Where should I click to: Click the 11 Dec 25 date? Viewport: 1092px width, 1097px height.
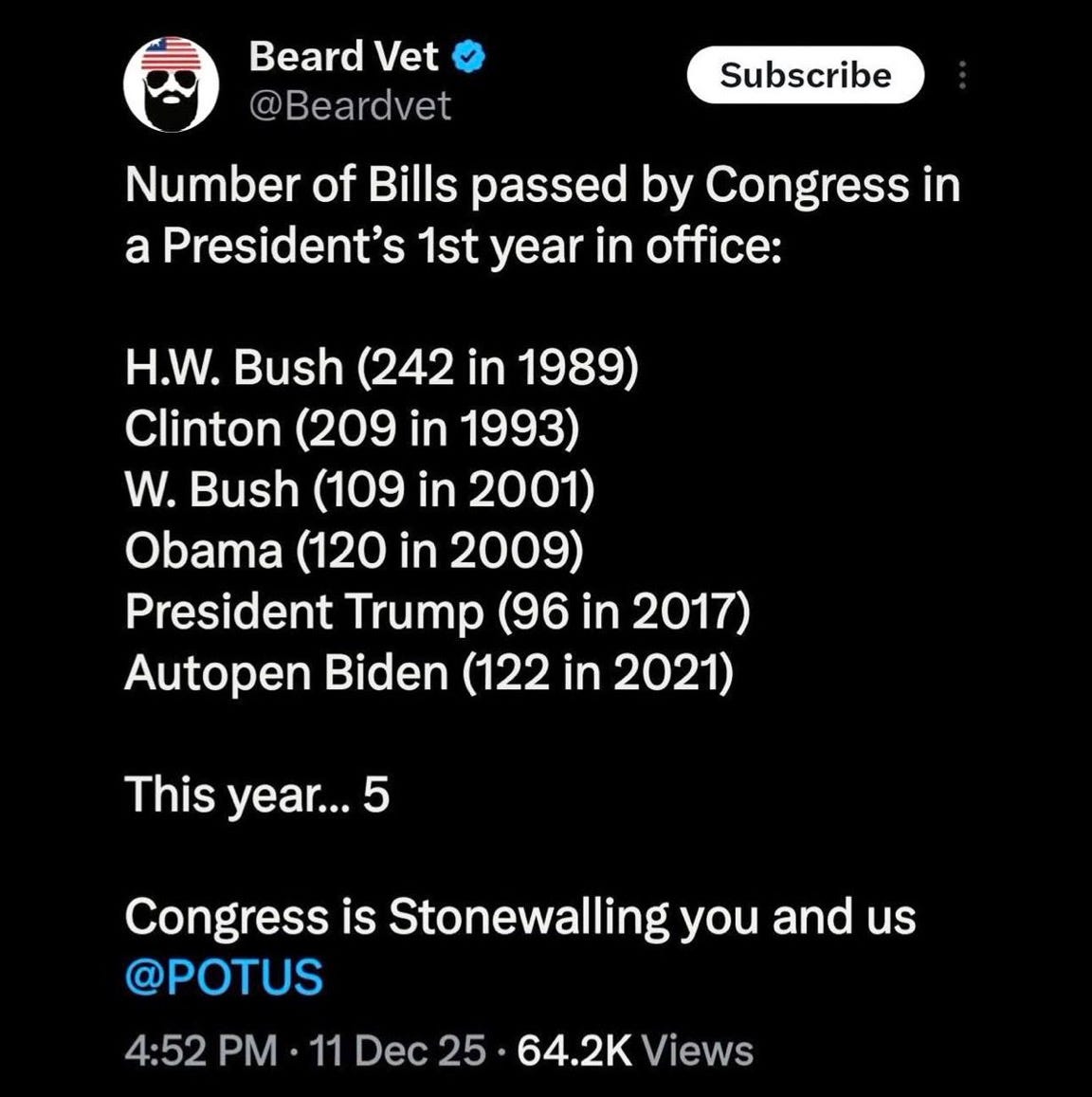396,1051
